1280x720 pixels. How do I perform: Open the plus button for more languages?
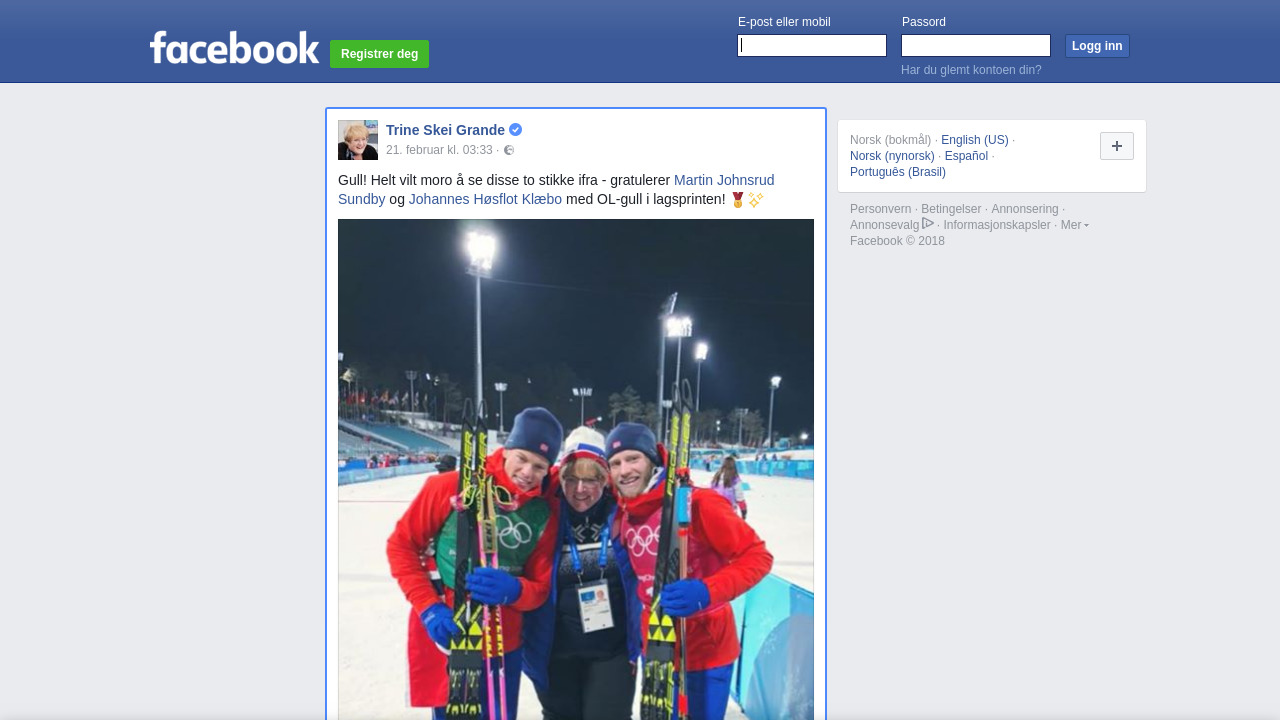pos(1117,146)
